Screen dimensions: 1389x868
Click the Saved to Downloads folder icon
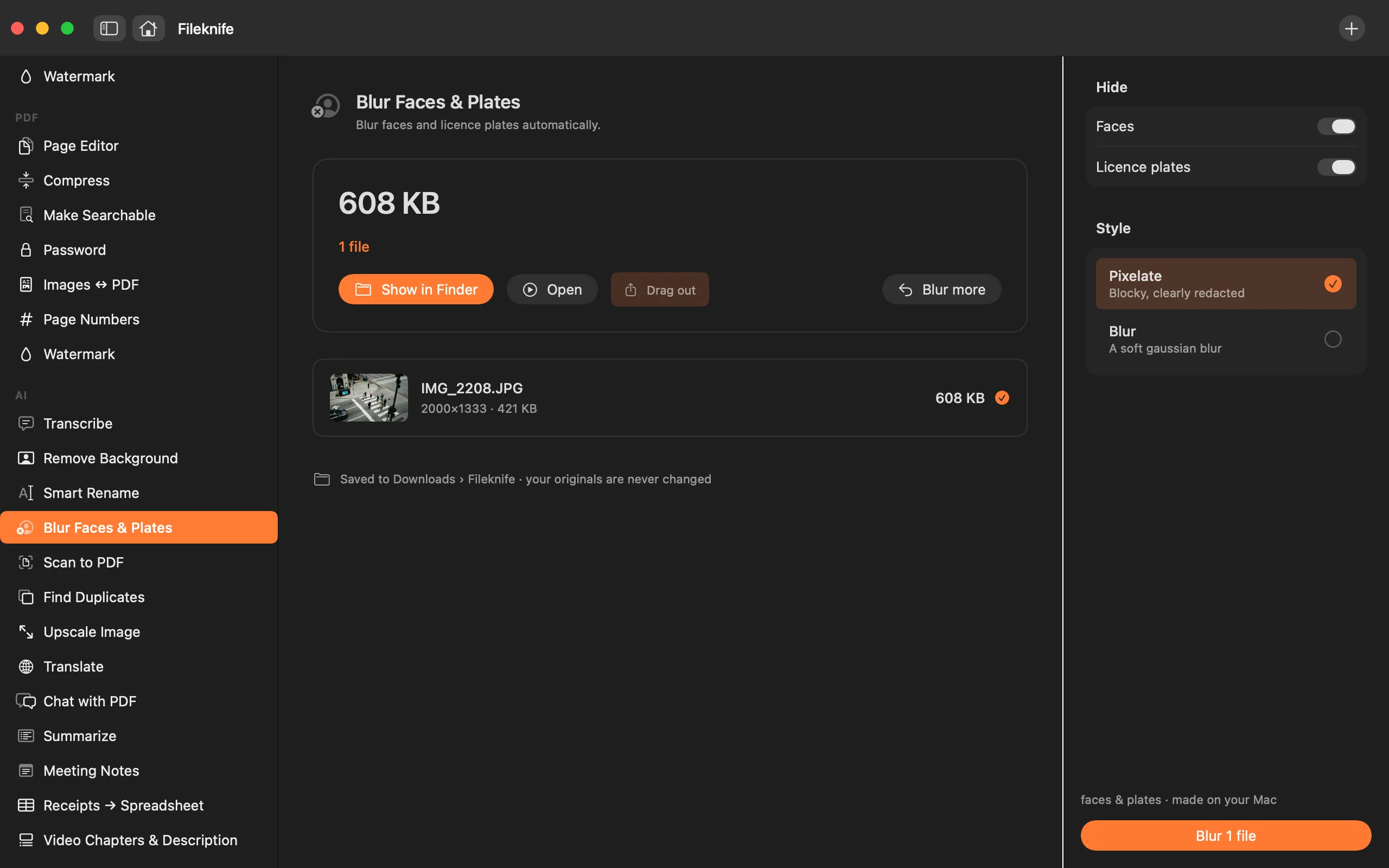point(322,479)
